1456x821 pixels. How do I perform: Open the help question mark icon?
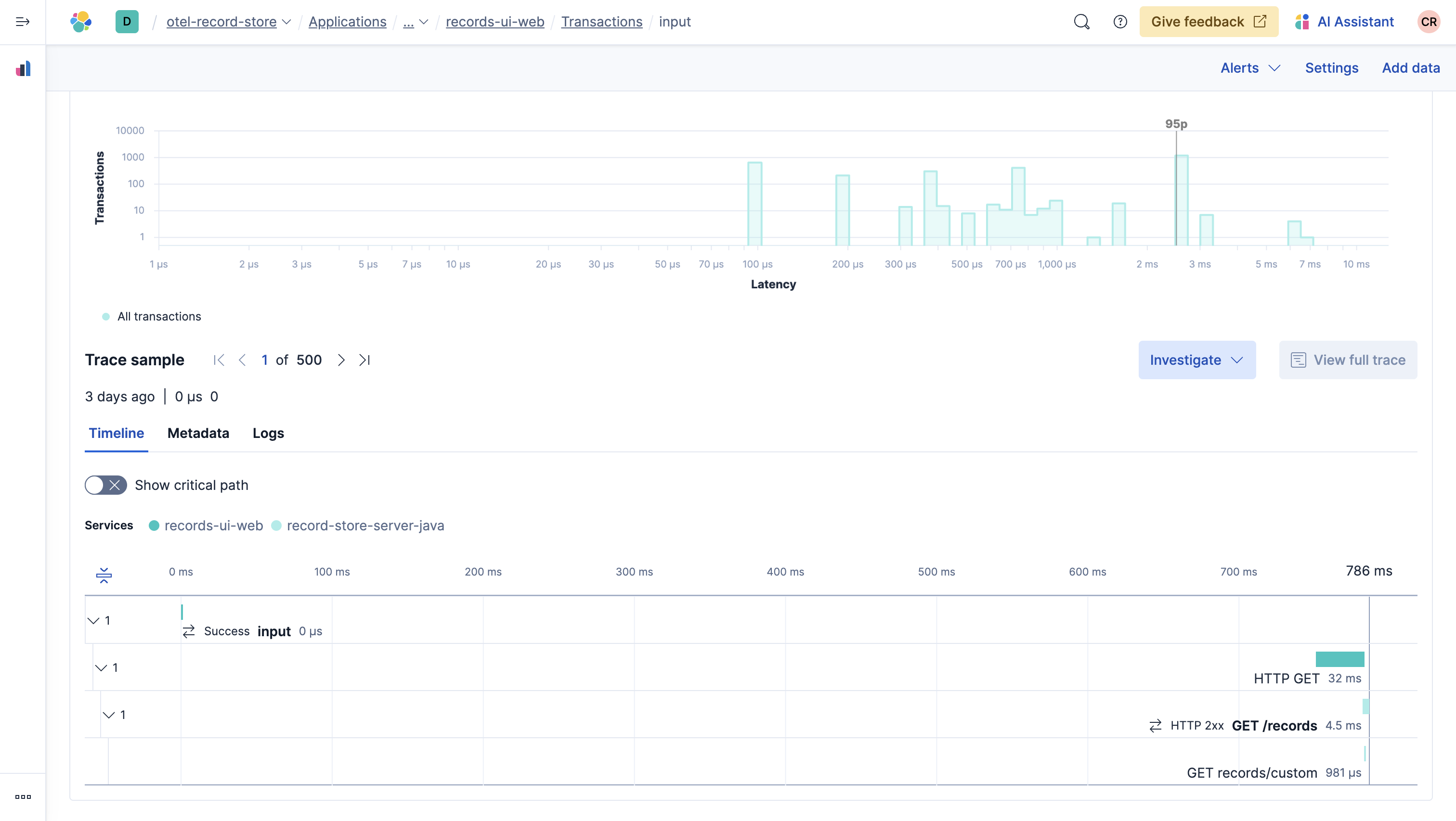(1120, 22)
